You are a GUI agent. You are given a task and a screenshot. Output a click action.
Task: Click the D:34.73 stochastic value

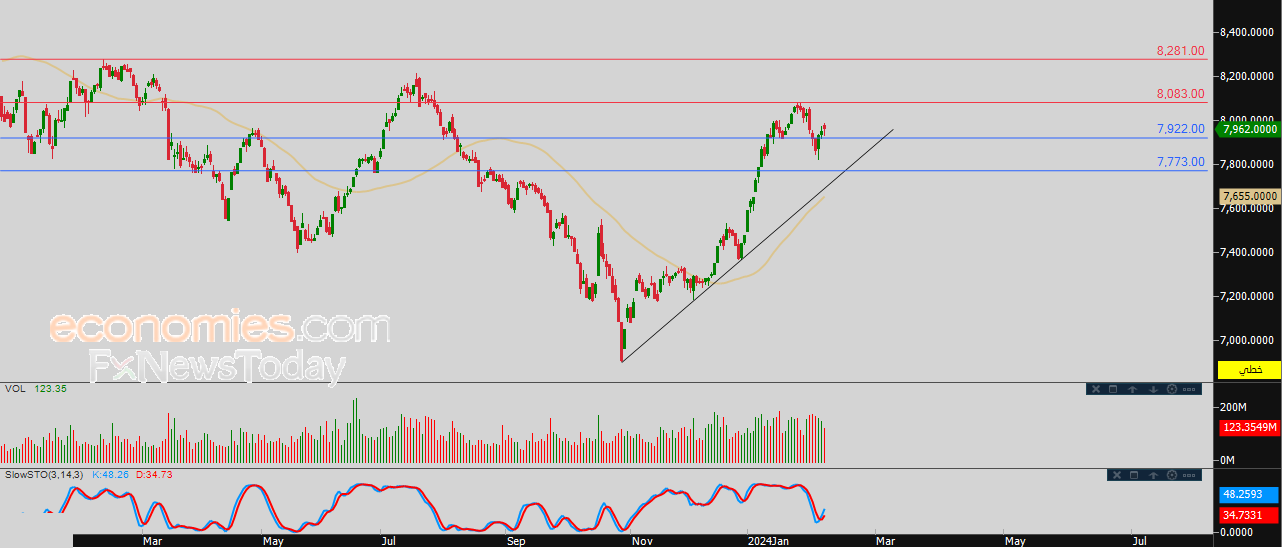[x=153, y=474]
